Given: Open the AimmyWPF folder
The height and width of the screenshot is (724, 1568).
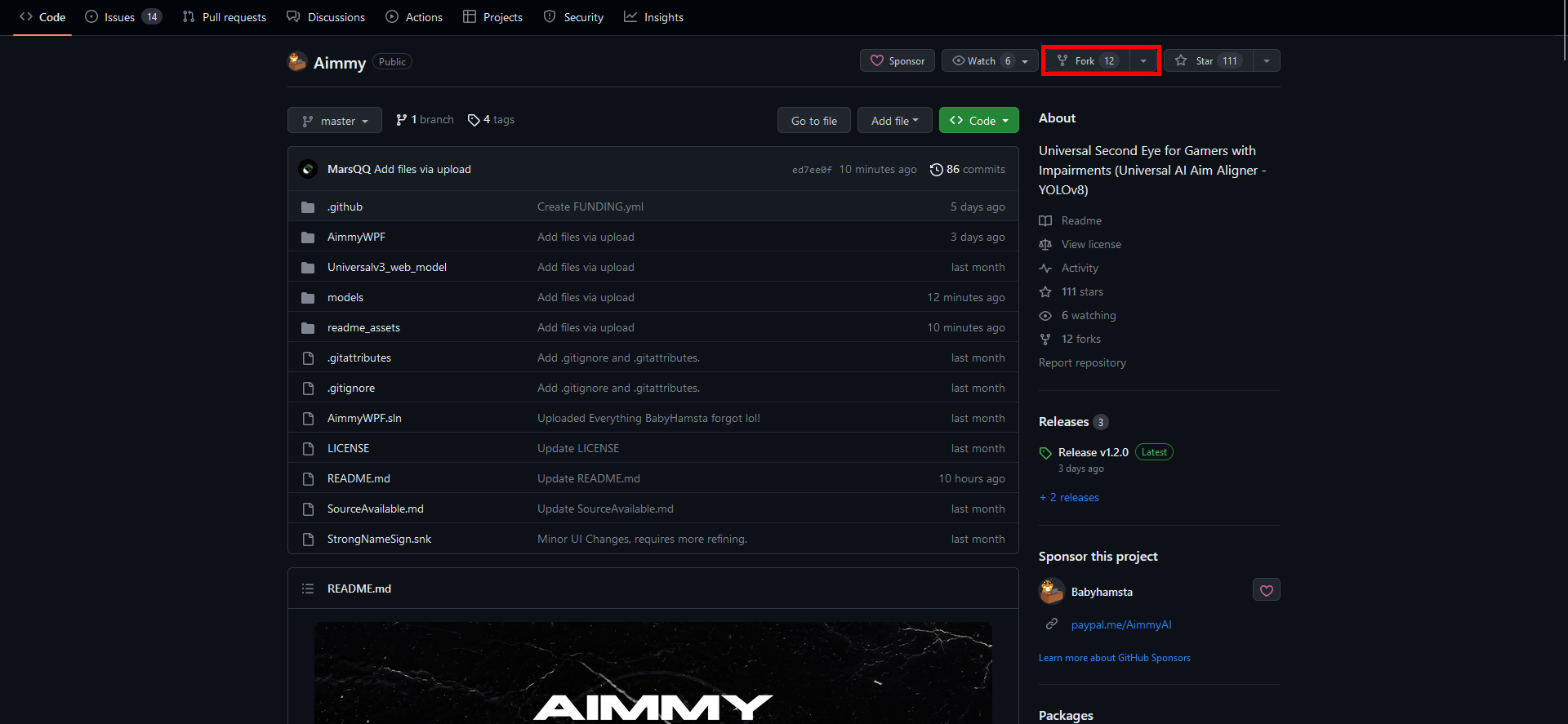Looking at the screenshot, I should point(356,237).
